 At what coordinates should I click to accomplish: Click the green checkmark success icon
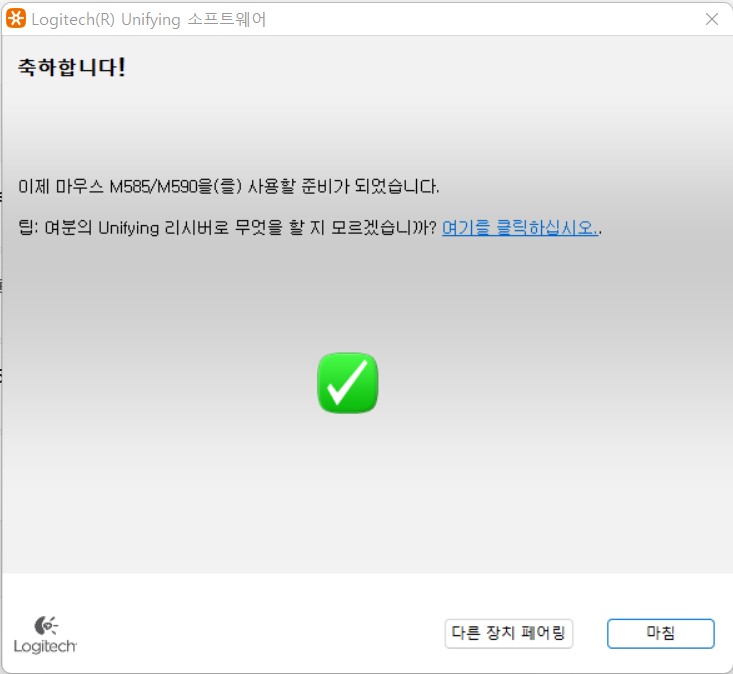347,383
